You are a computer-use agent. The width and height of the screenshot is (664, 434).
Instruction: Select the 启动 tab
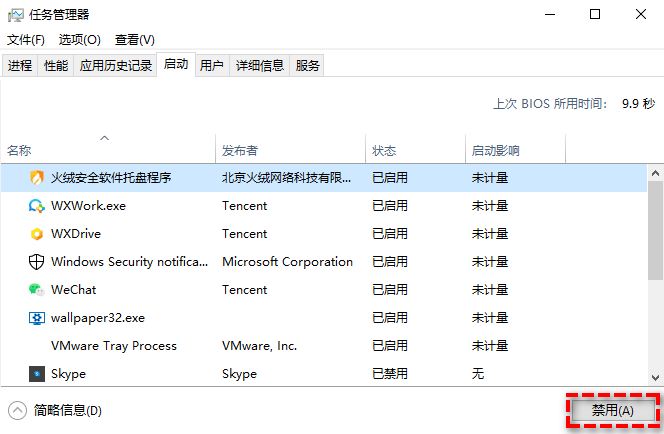click(176, 64)
